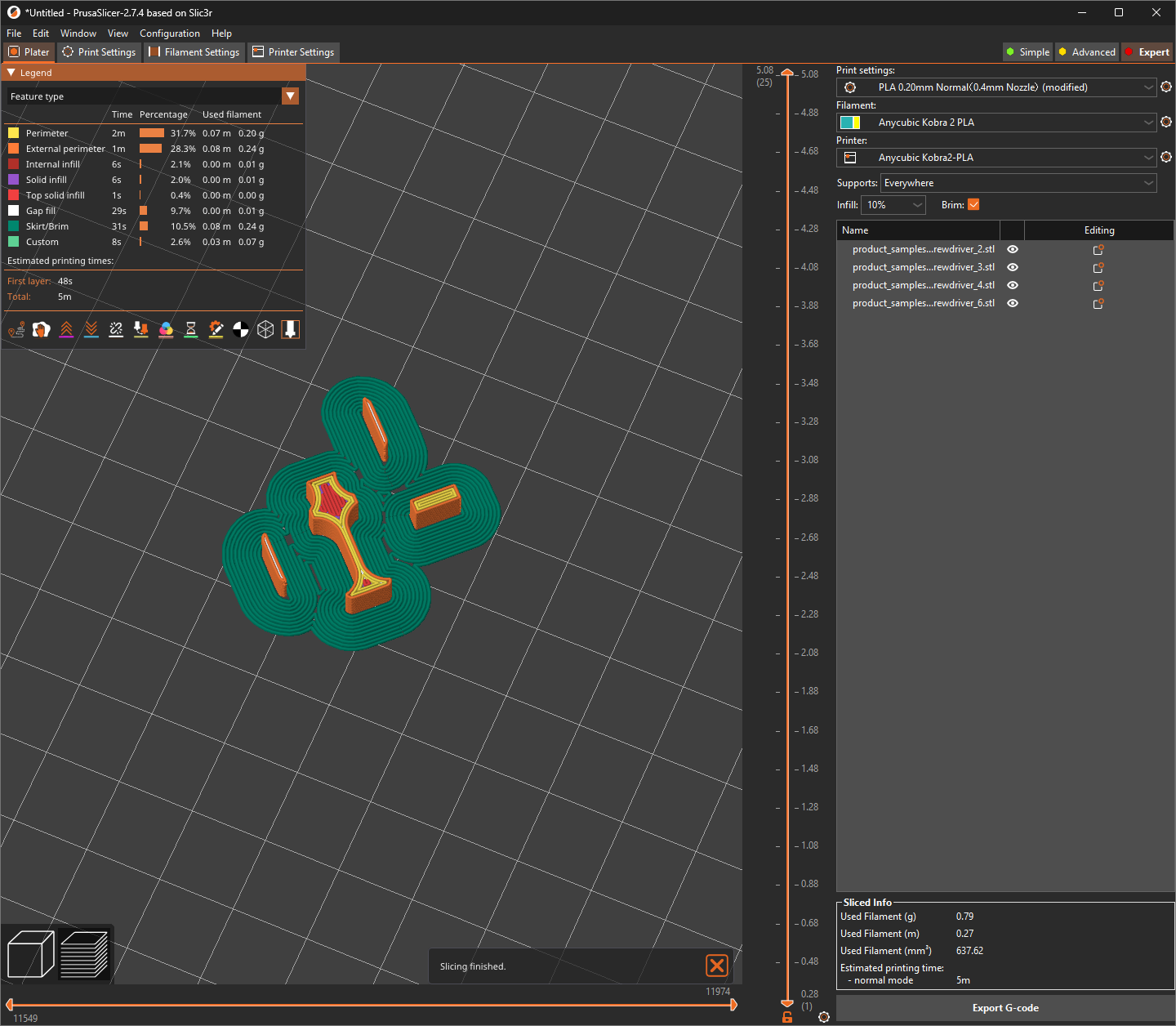1176x1026 pixels.
Task: Open the File menu
Action: (14, 33)
